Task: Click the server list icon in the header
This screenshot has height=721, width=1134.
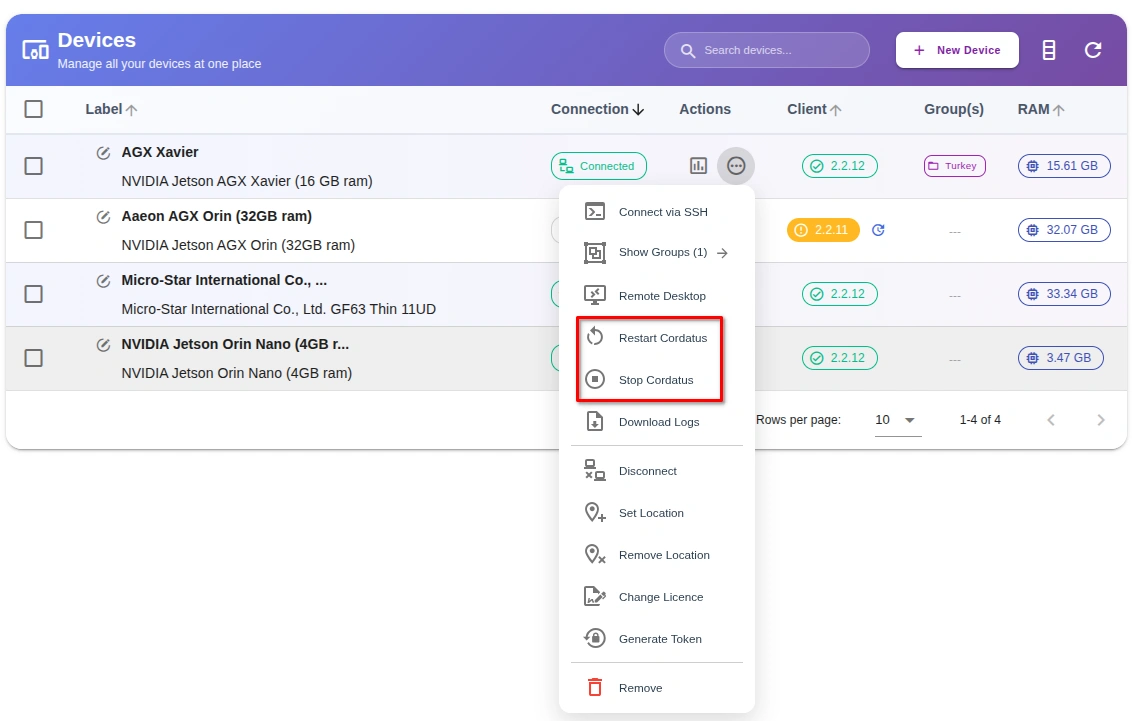Action: [x=1048, y=50]
